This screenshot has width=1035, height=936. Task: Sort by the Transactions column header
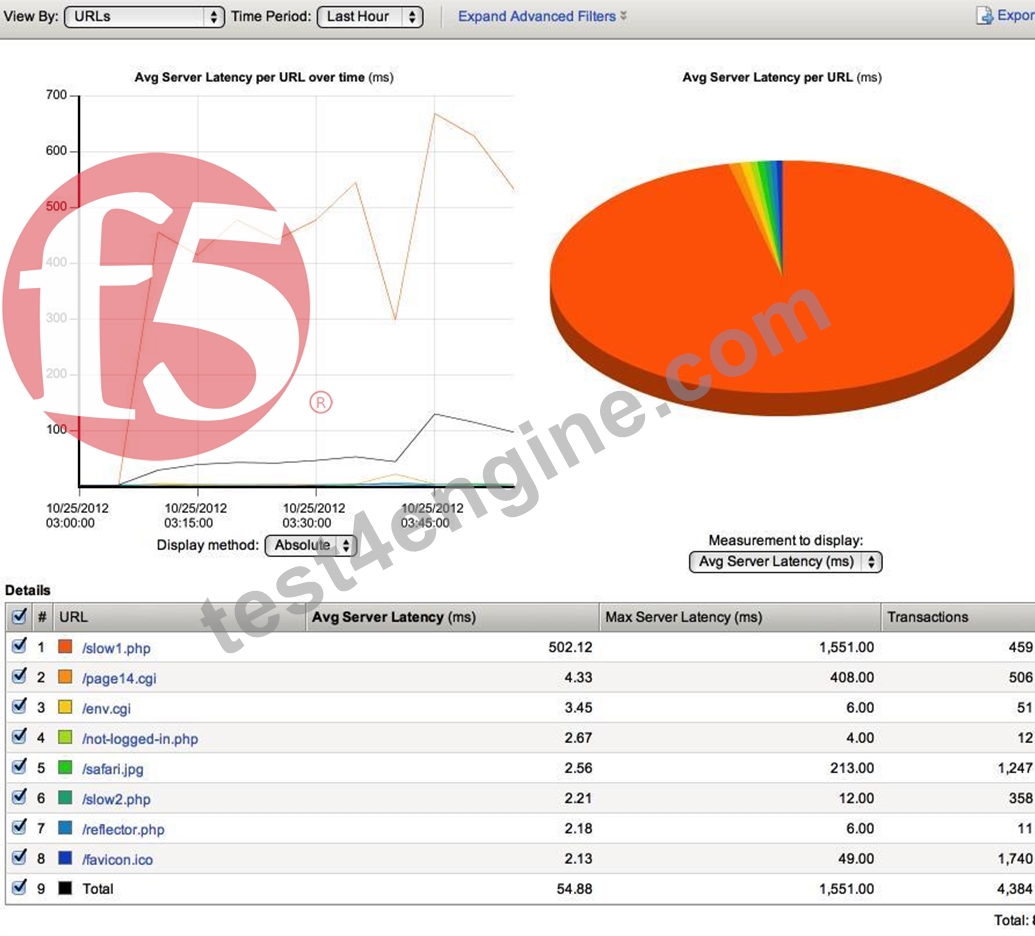pyautogui.click(x=958, y=617)
